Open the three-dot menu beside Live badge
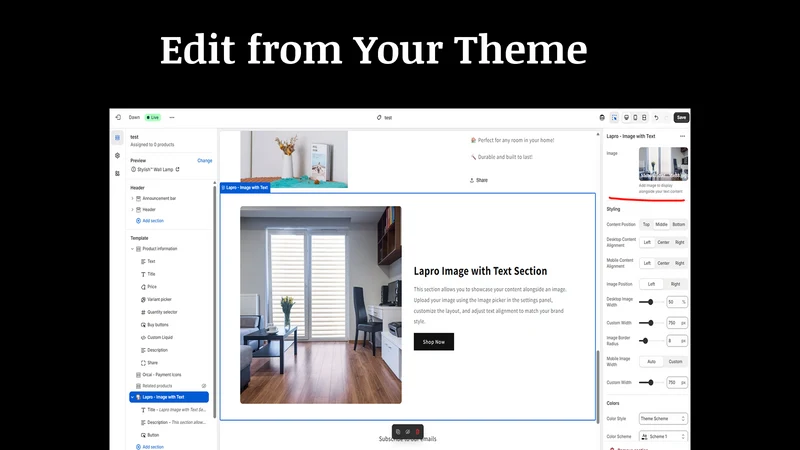The width and height of the screenshot is (800, 450). [x=172, y=117]
